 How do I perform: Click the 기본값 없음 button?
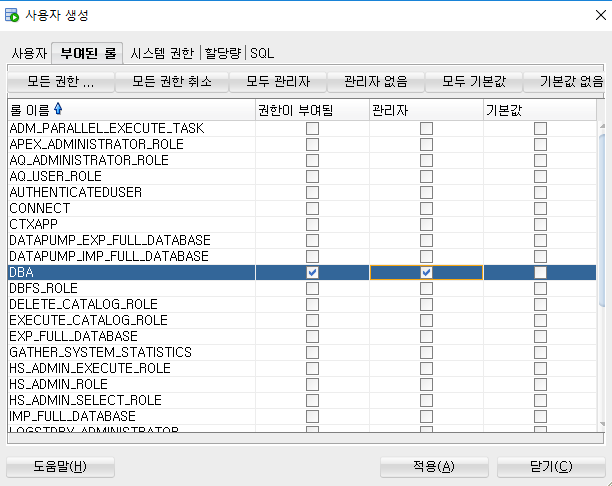click(564, 82)
